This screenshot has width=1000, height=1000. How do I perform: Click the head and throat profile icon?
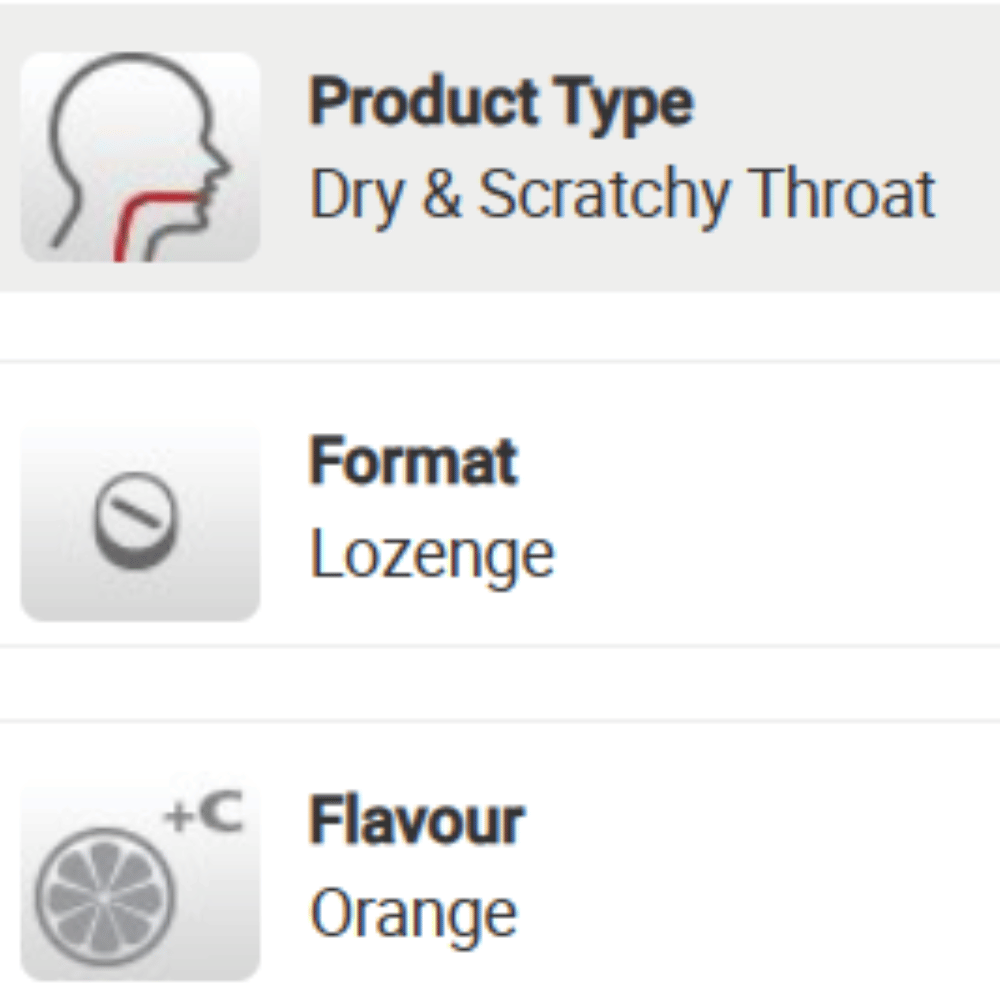tap(140, 157)
